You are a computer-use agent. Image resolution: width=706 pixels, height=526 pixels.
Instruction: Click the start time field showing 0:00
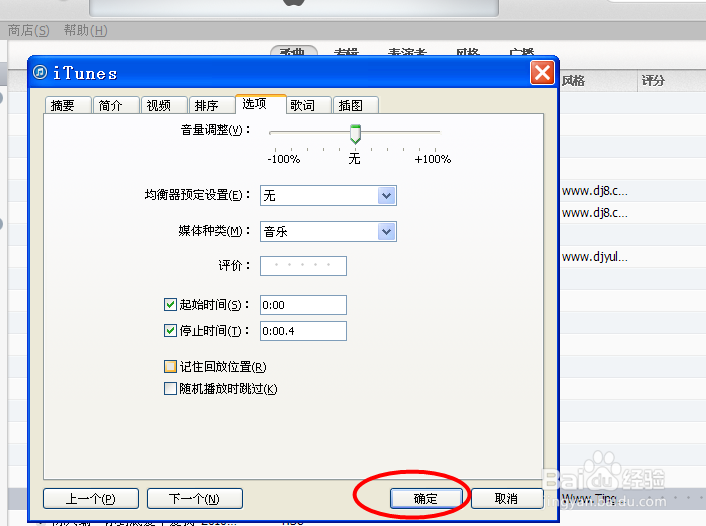pos(303,305)
